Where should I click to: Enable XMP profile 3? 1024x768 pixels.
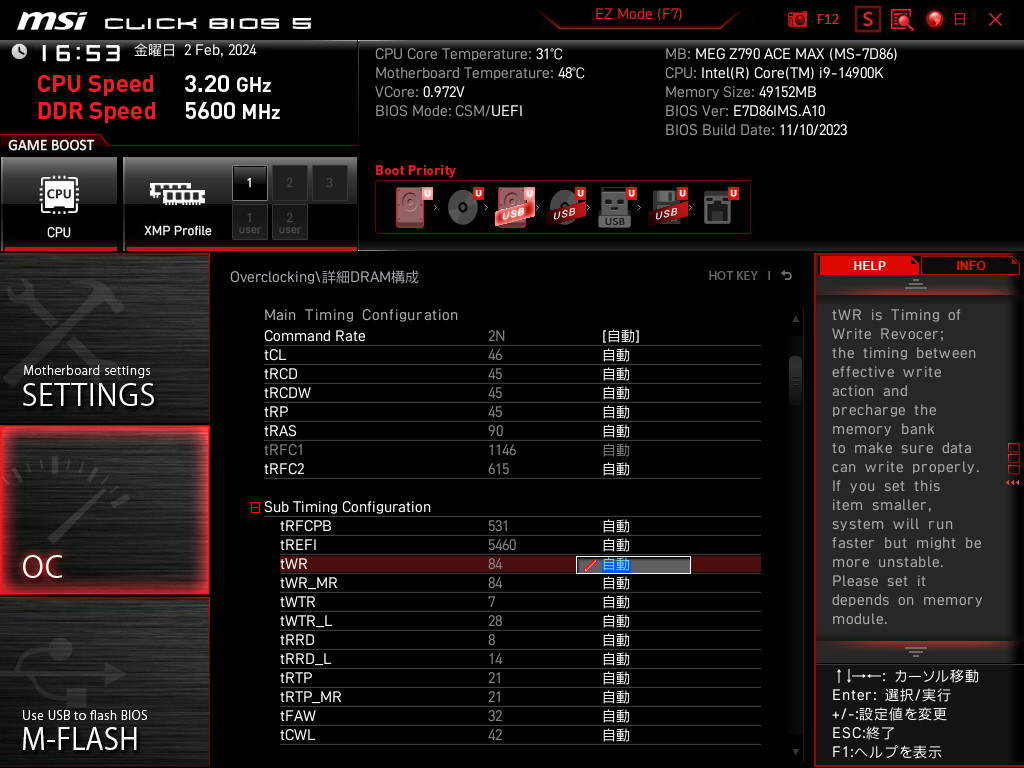click(x=329, y=183)
